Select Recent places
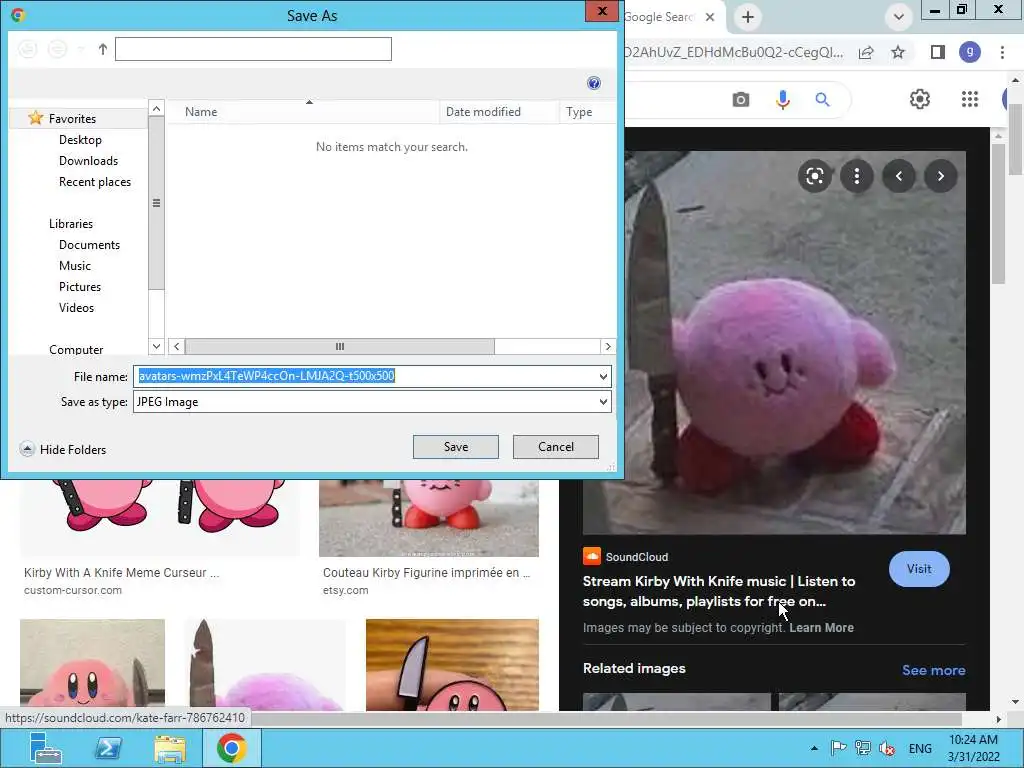This screenshot has height=768, width=1024. pos(95,182)
